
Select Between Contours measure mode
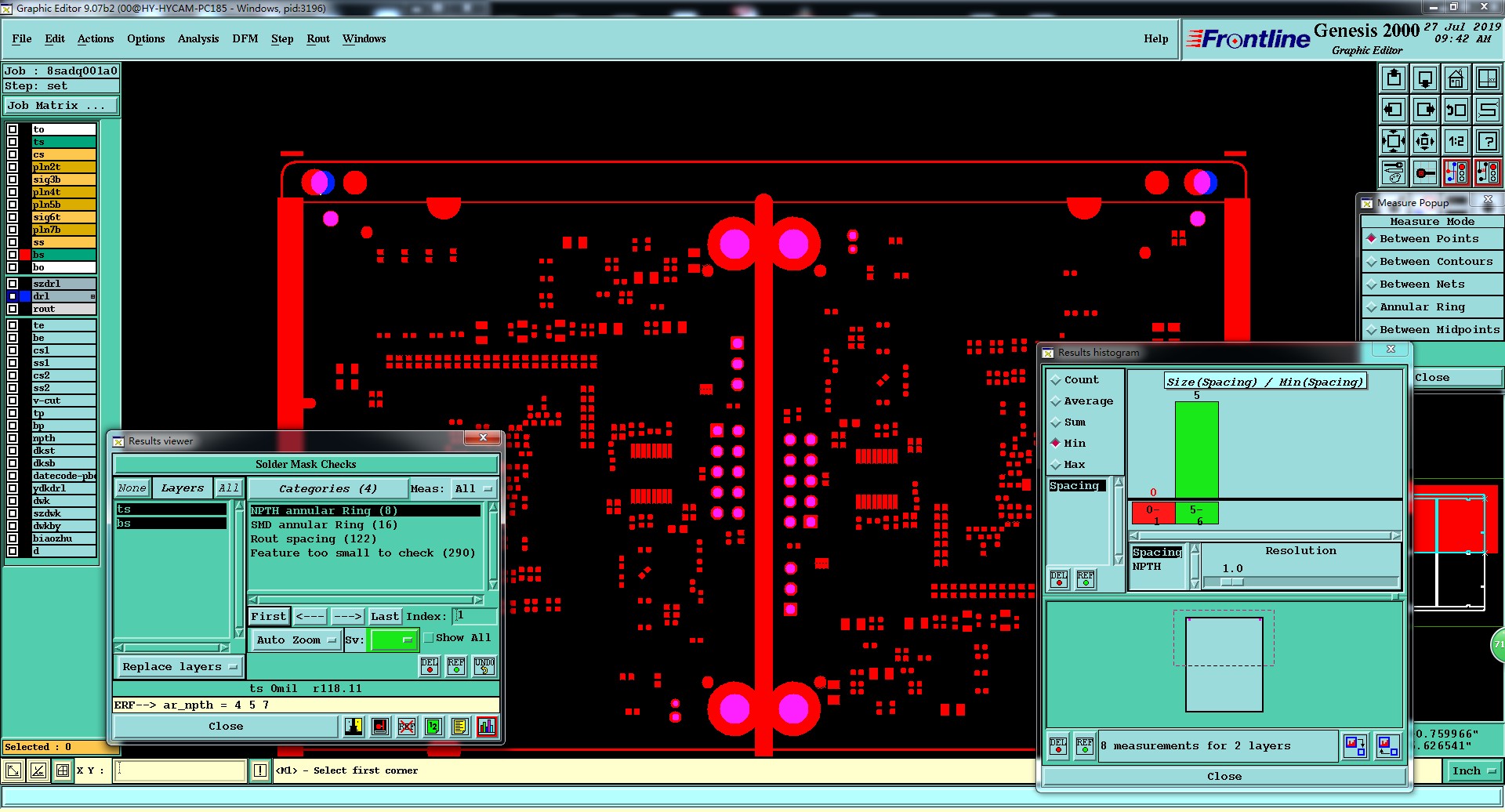(x=1432, y=262)
